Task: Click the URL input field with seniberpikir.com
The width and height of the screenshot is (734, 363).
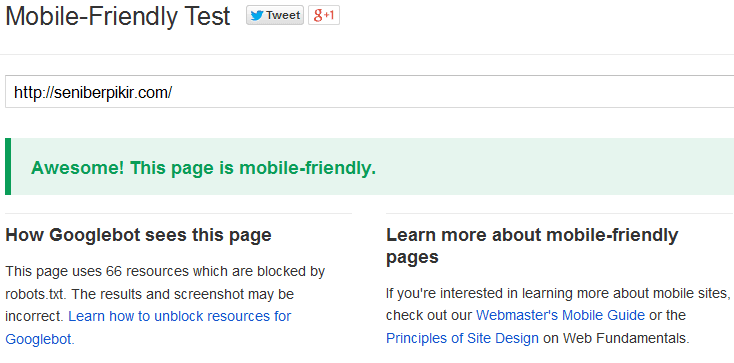Action: tap(369, 92)
